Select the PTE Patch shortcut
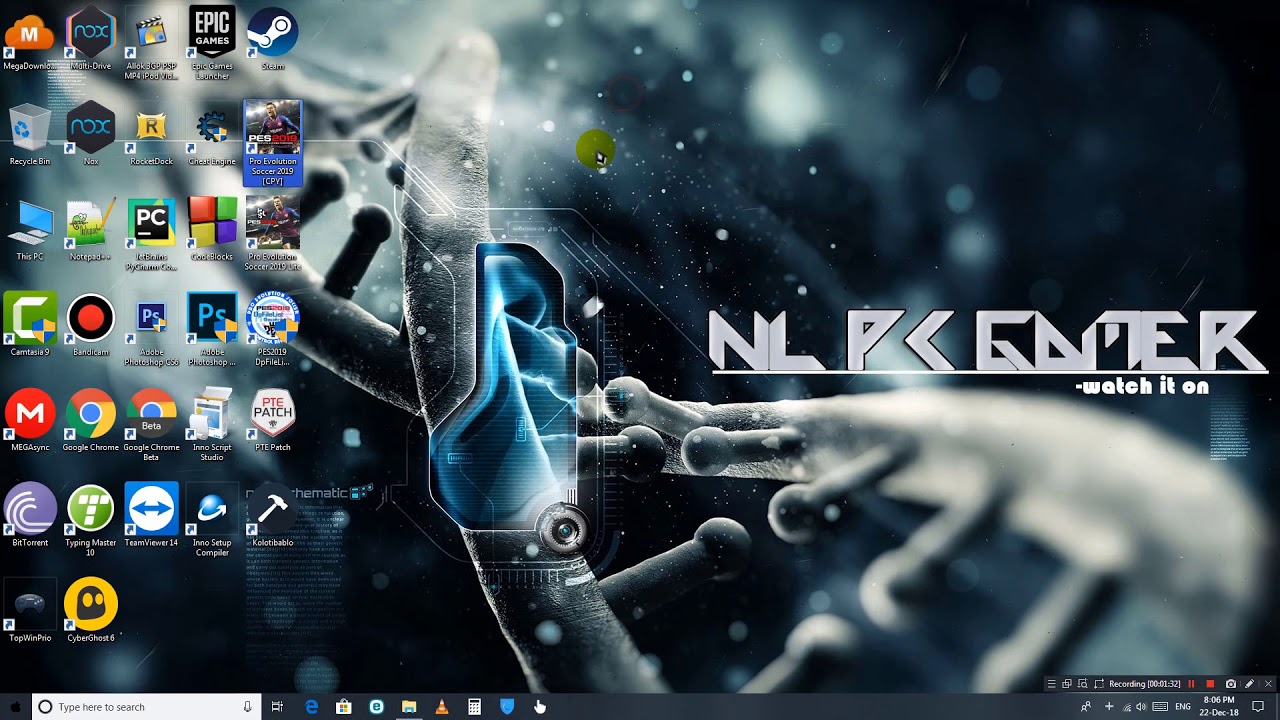Viewport: 1280px width, 720px height. click(x=272, y=420)
